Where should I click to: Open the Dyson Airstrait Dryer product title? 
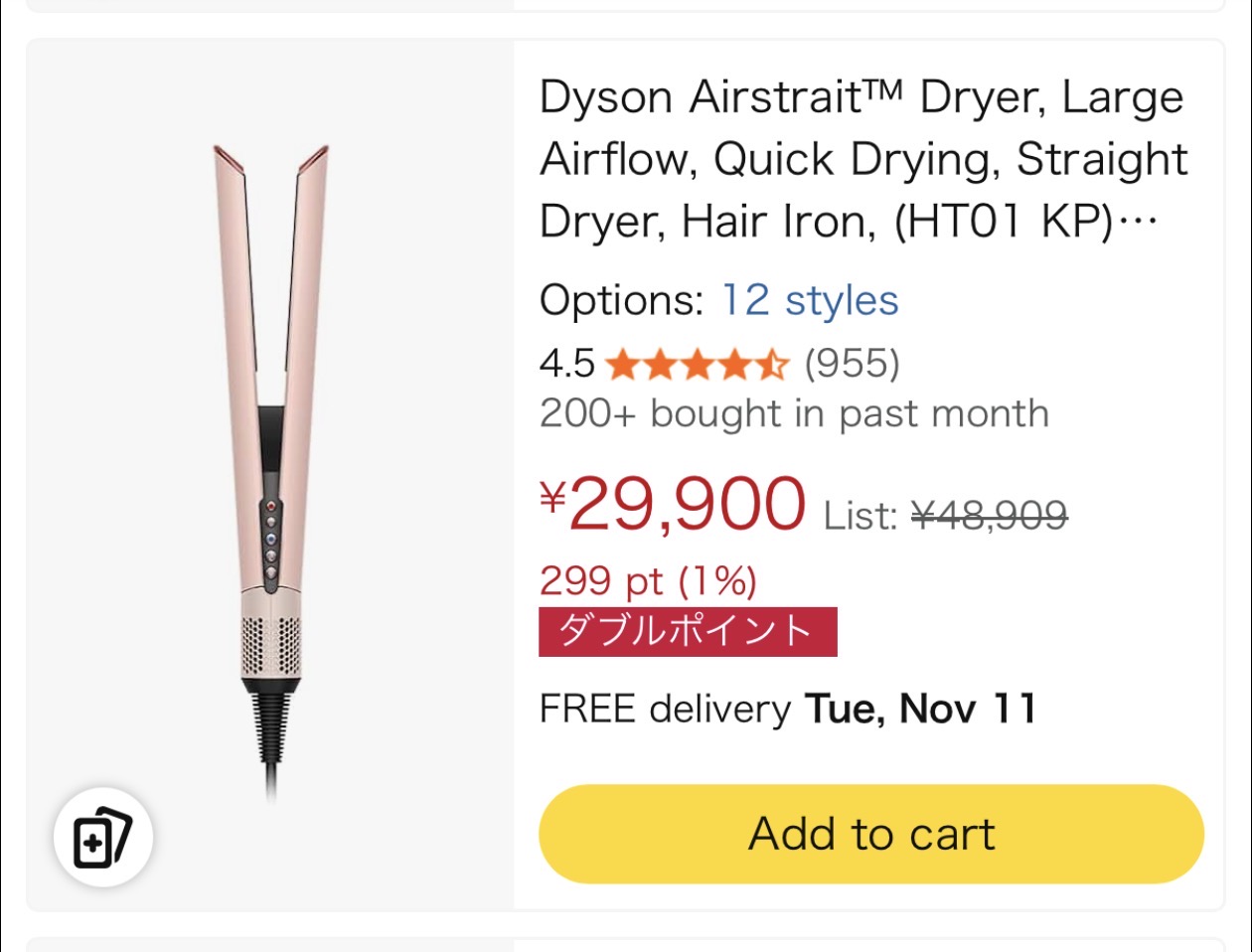862,159
